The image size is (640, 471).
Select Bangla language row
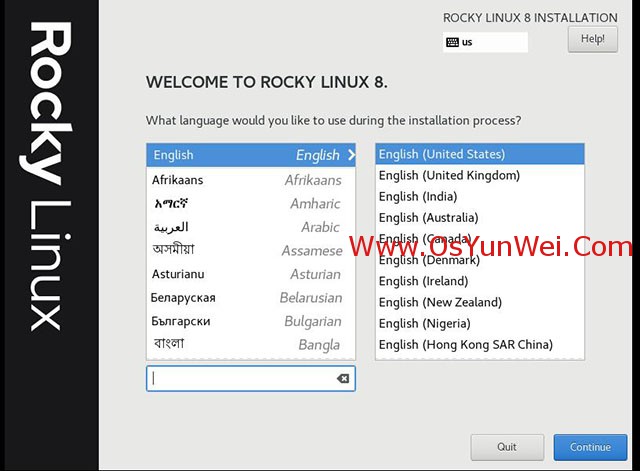tap(251, 344)
